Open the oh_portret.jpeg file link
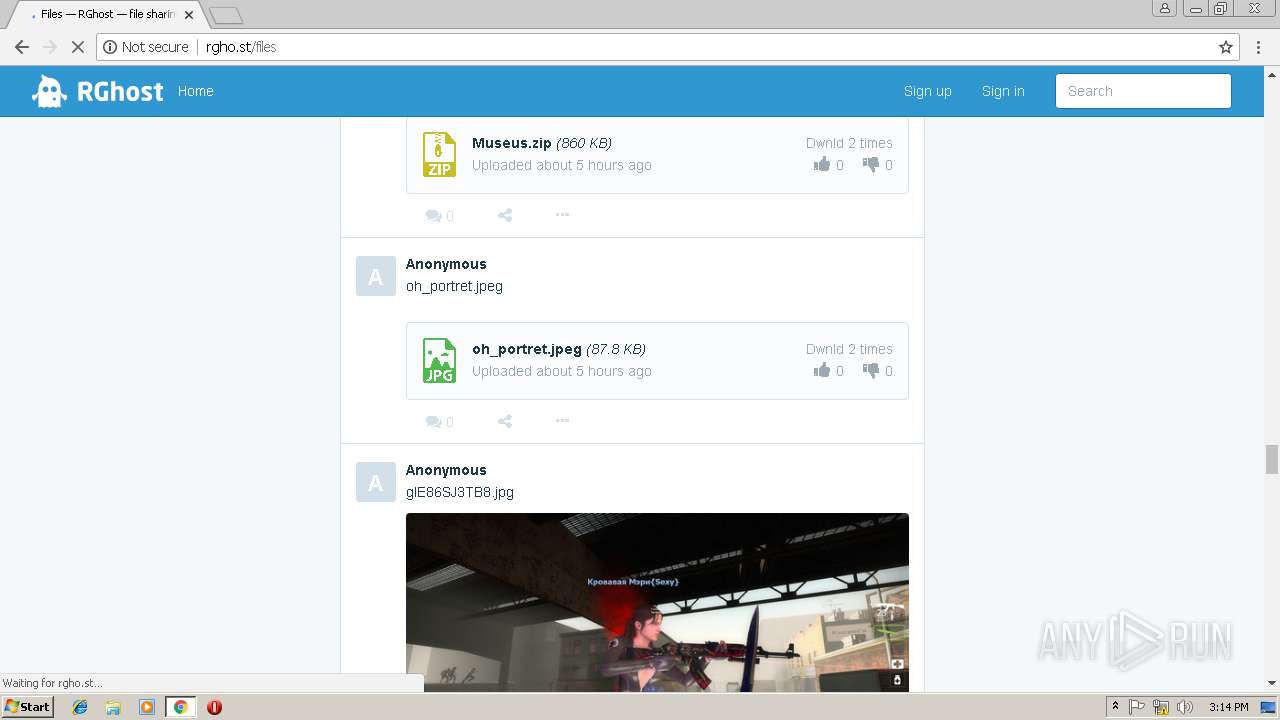The width and height of the screenshot is (1280, 720). (527, 349)
